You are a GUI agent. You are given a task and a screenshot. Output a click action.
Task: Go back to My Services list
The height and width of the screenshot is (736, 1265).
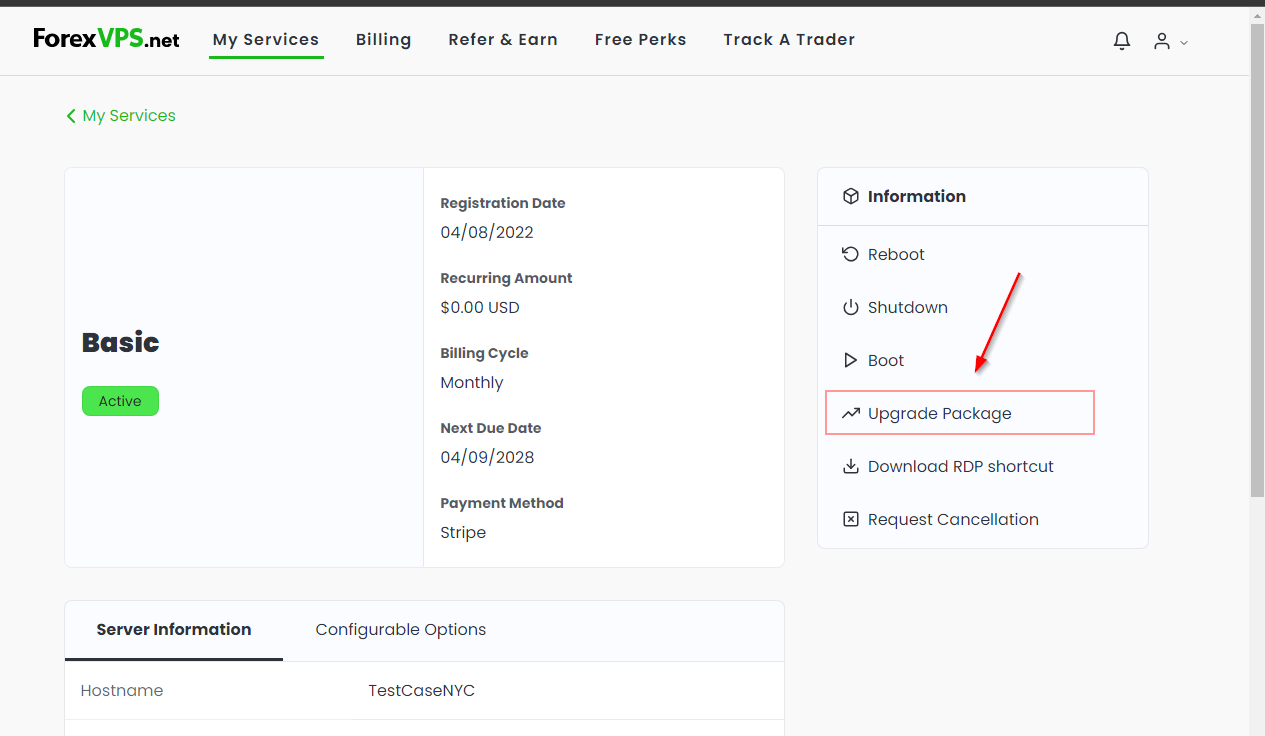pos(120,115)
